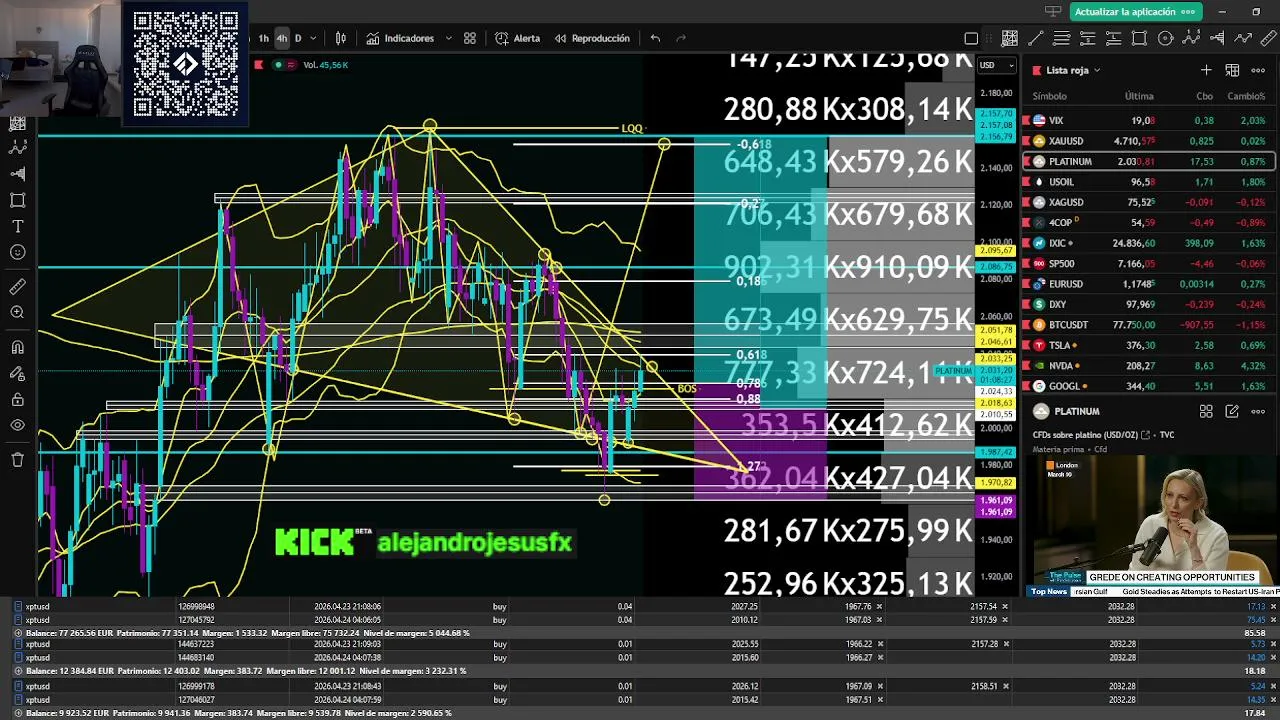Select TSLA row in watchlist
1280x720 pixels.
pos(1148,345)
